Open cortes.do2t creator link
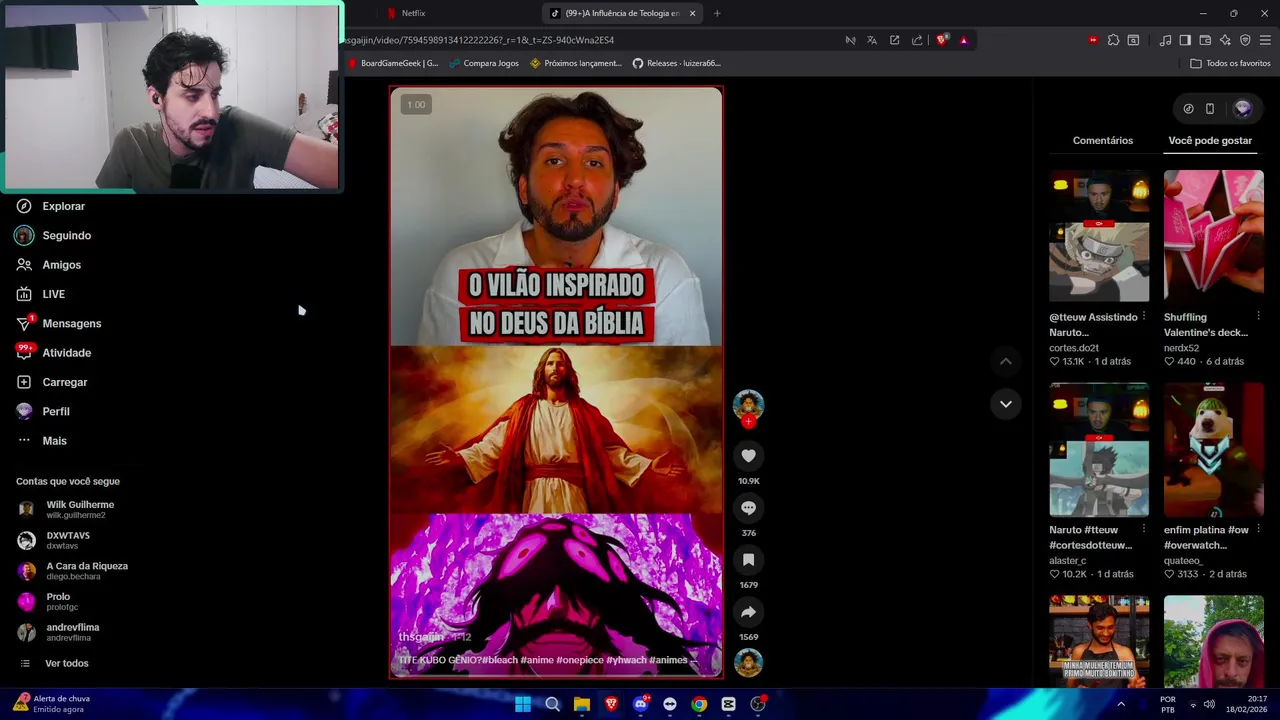1280x720 pixels. tap(1074, 348)
